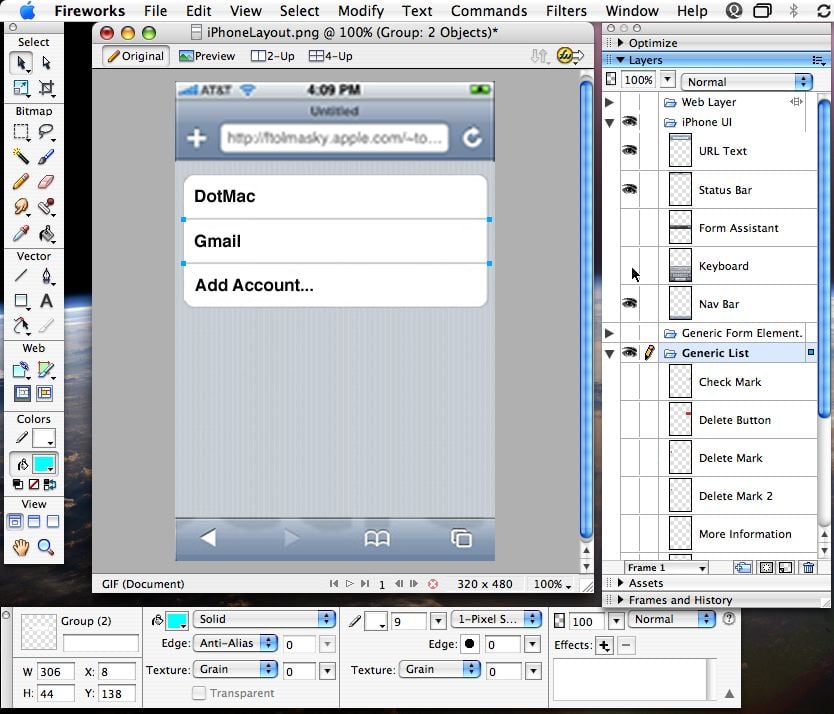
Task: Select the Pointer tool
Action: click(21, 63)
